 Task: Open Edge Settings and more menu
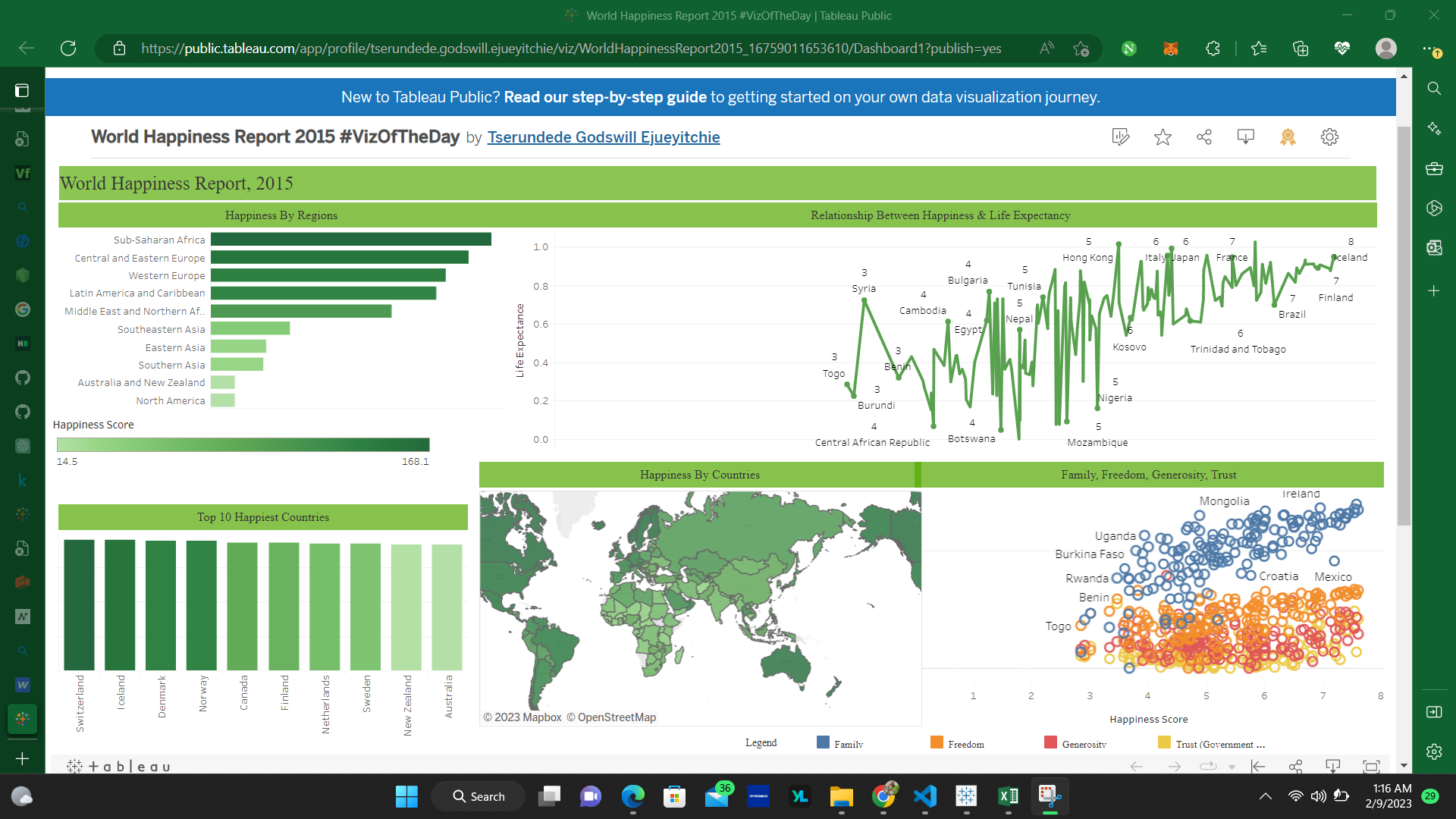[x=1430, y=48]
